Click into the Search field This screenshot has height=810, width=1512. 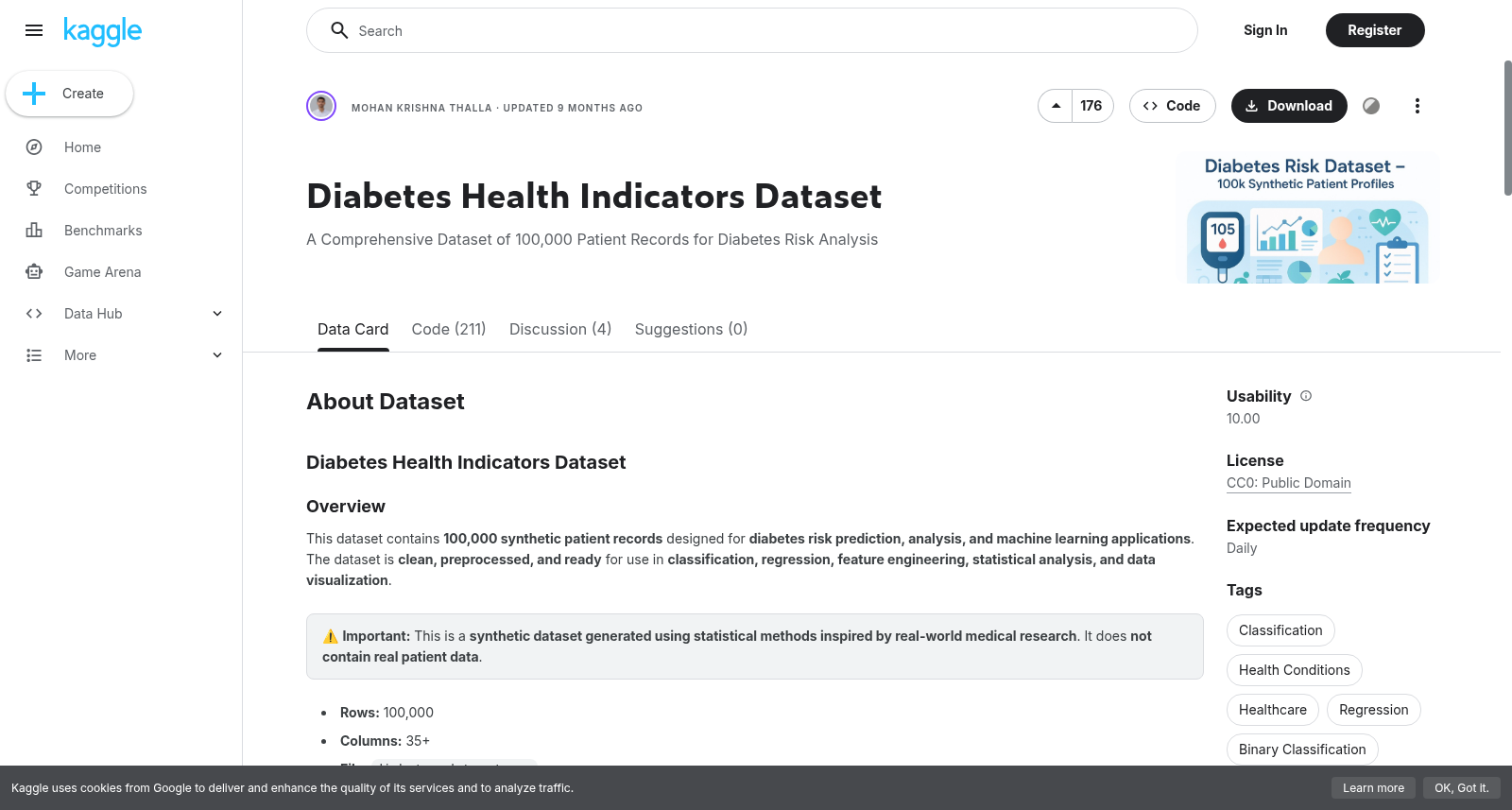coord(752,30)
